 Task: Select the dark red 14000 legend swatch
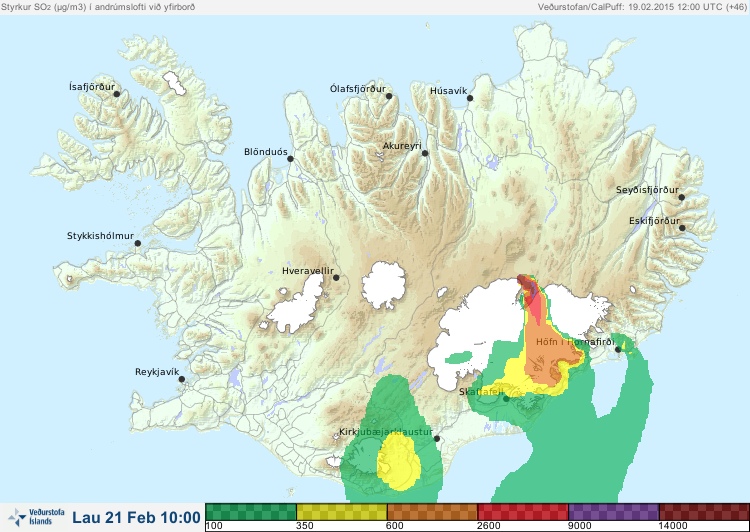click(704, 512)
